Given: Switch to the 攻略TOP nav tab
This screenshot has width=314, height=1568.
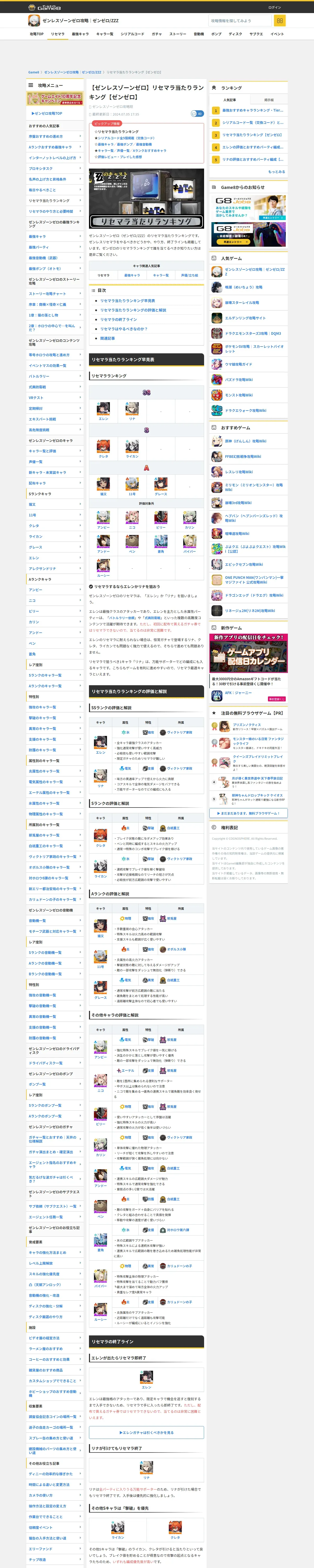Looking at the screenshot, I should coord(37,34).
